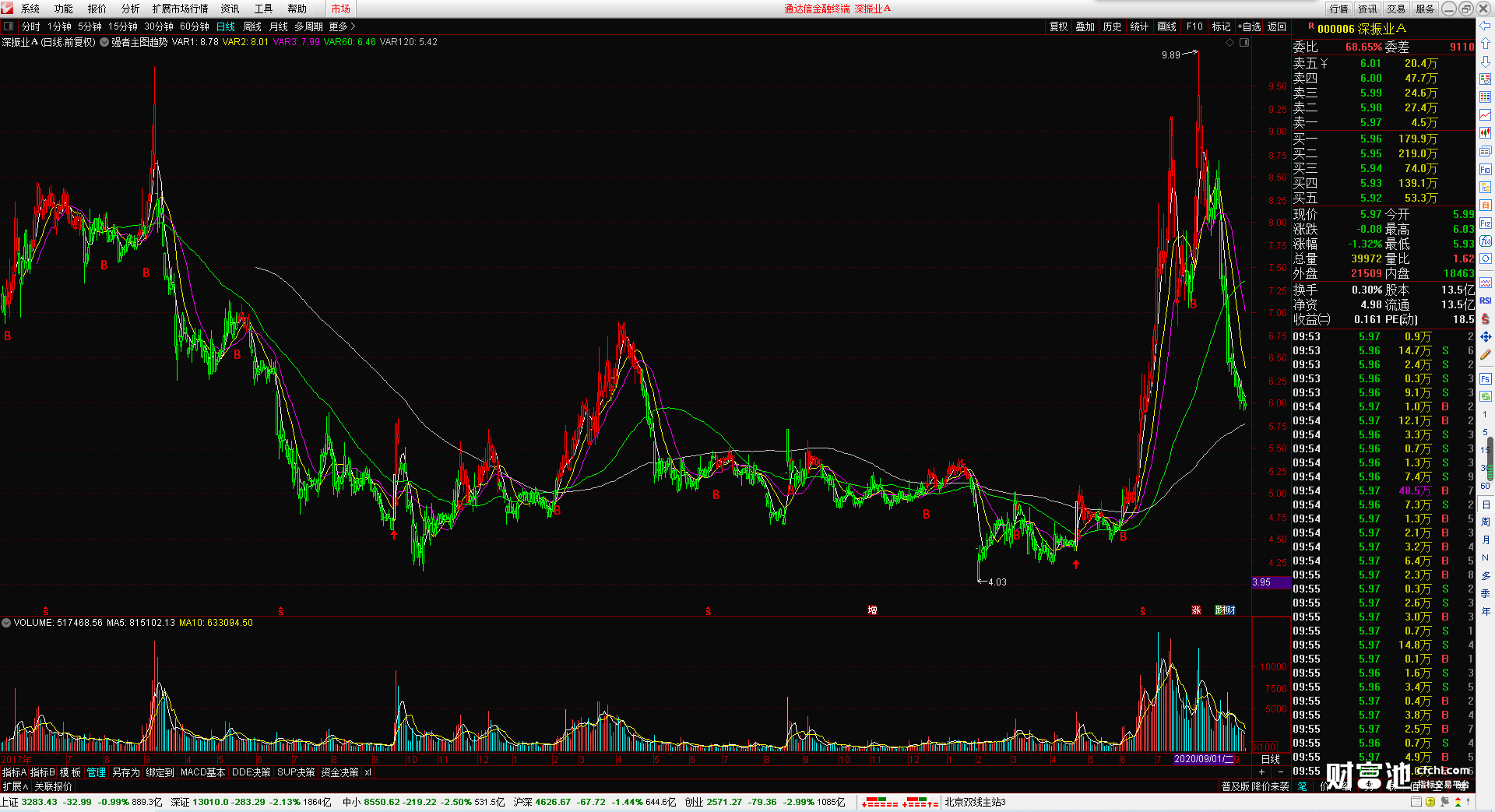Screen dimensions: 1495x812
Task: Click the tree structure sidebar icon
Action: point(1485,187)
